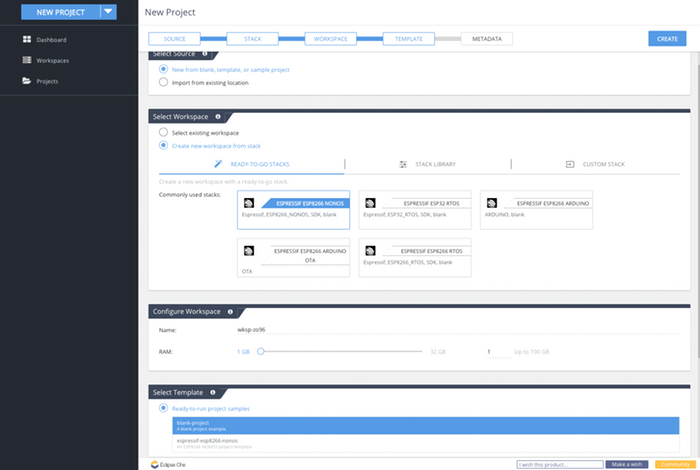
Task: Switch to READY-TO-GO STACKS tab
Action: pos(251,164)
